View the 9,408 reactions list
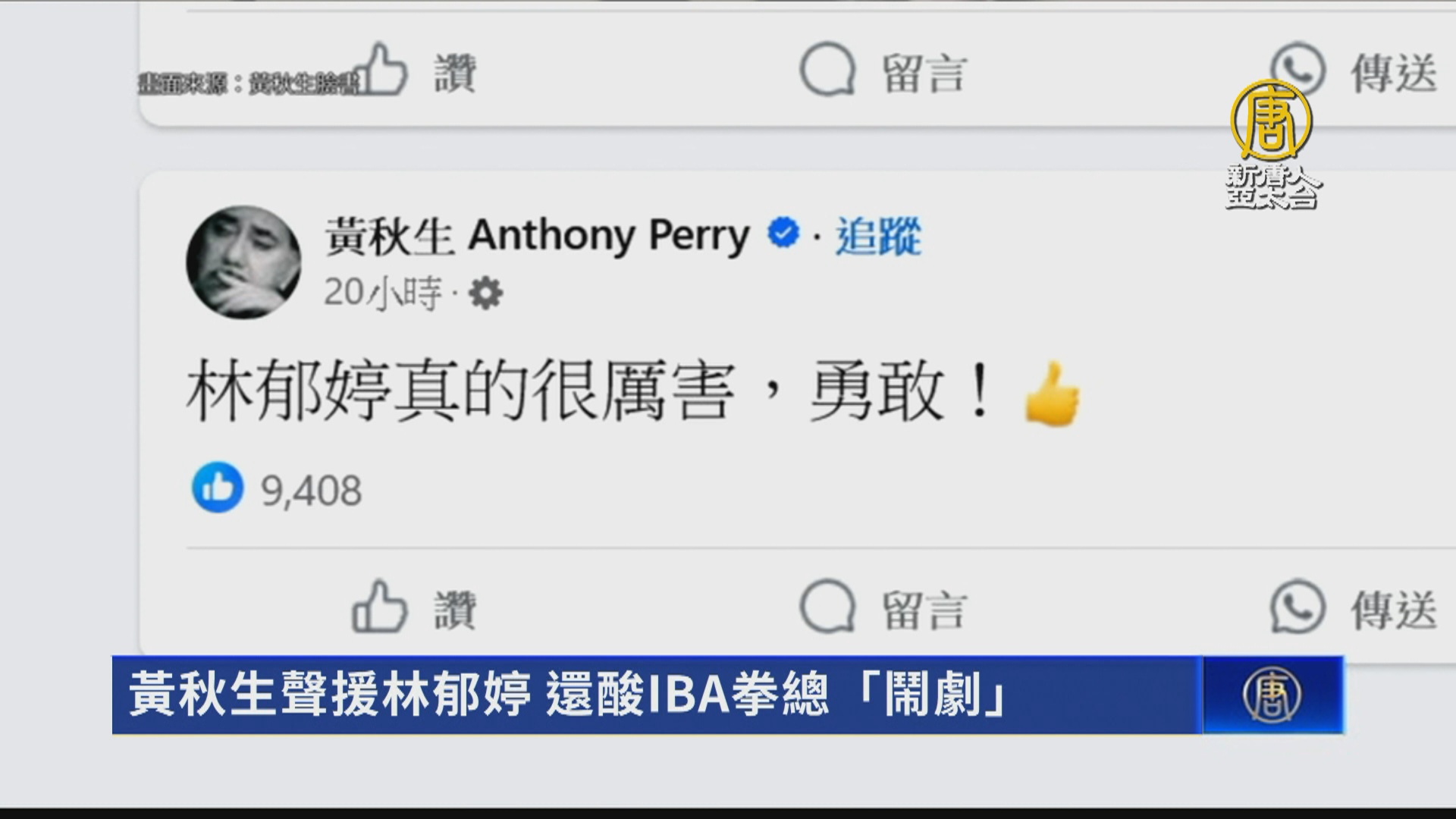Image resolution: width=1456 pixels, height=819 pixels. click(277, 488)
